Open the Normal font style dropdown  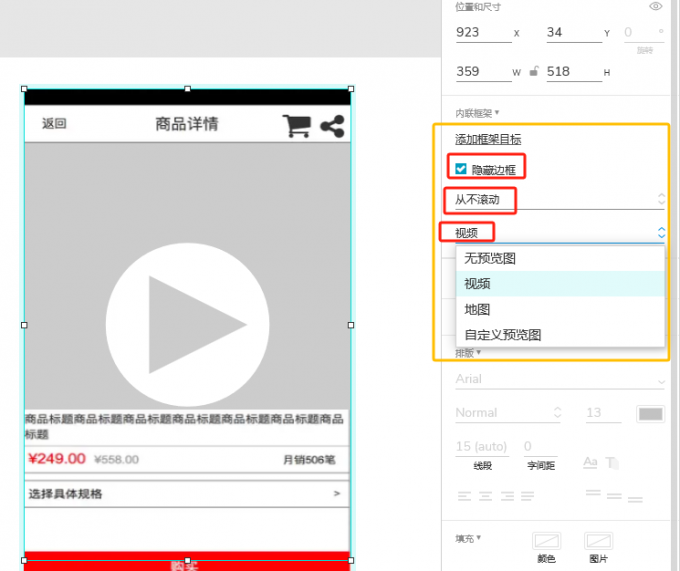click(x=508, y=413)
